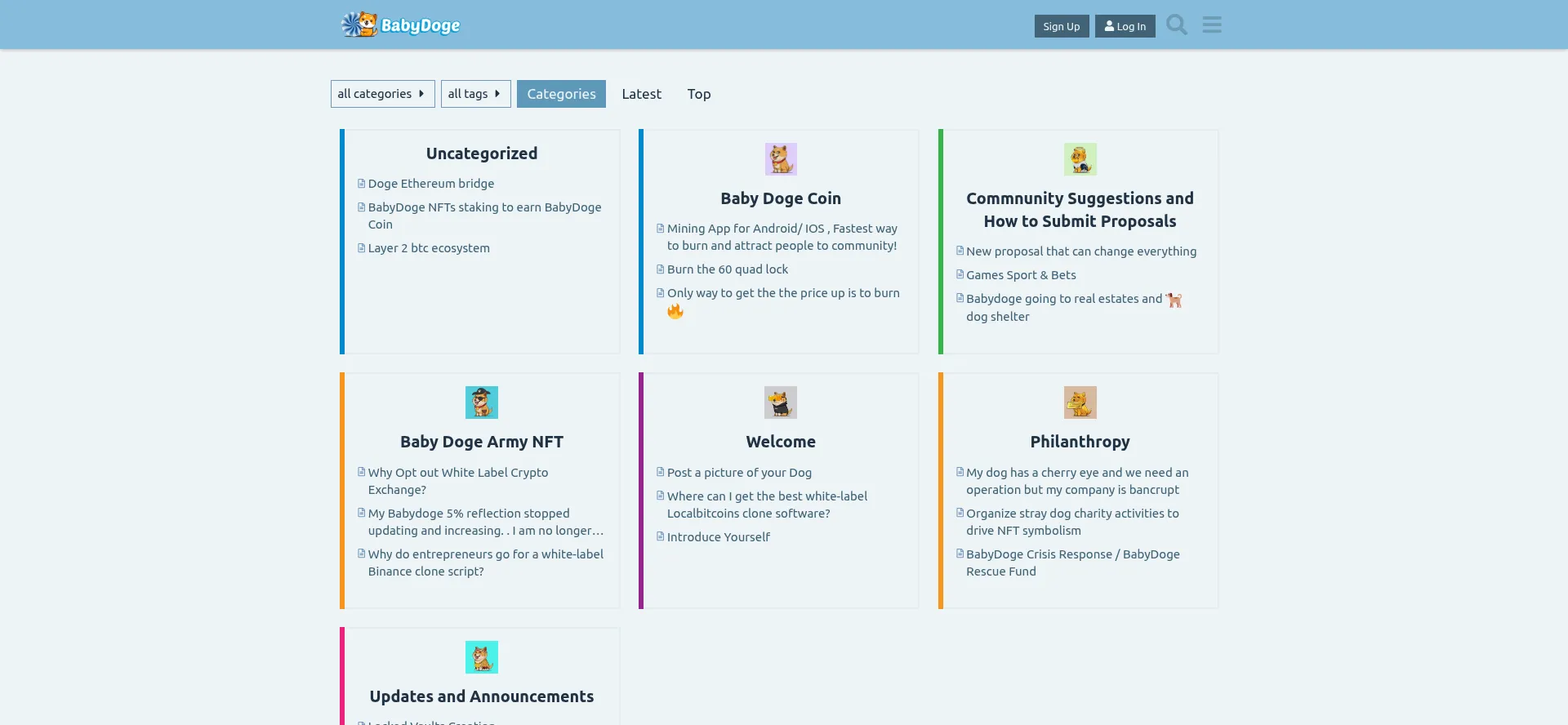Click the topic icon beside Games Sport & Bets
The image size is (1568, 725).
960,275
